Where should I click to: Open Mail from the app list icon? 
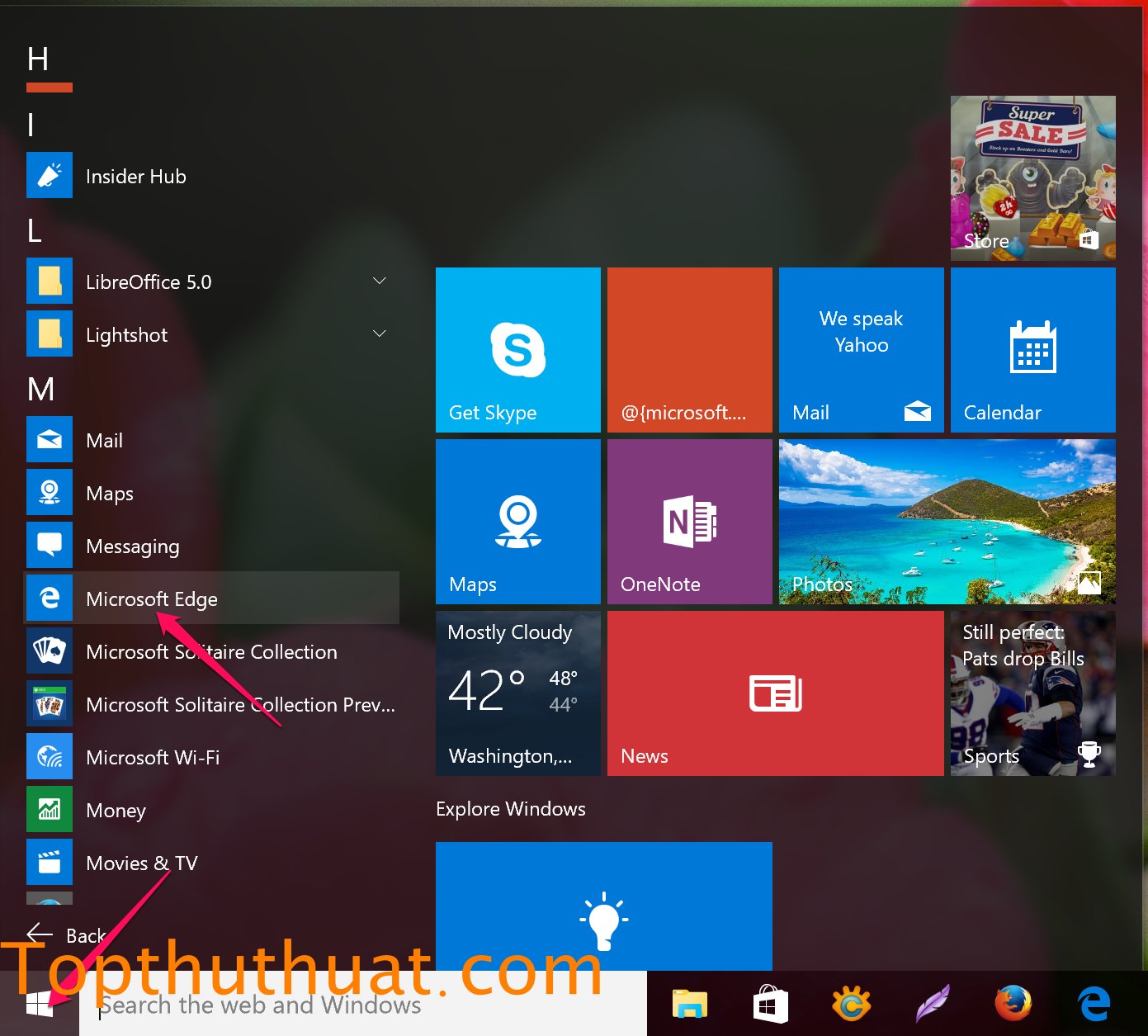pyautogui.click(x=50, y=439)
